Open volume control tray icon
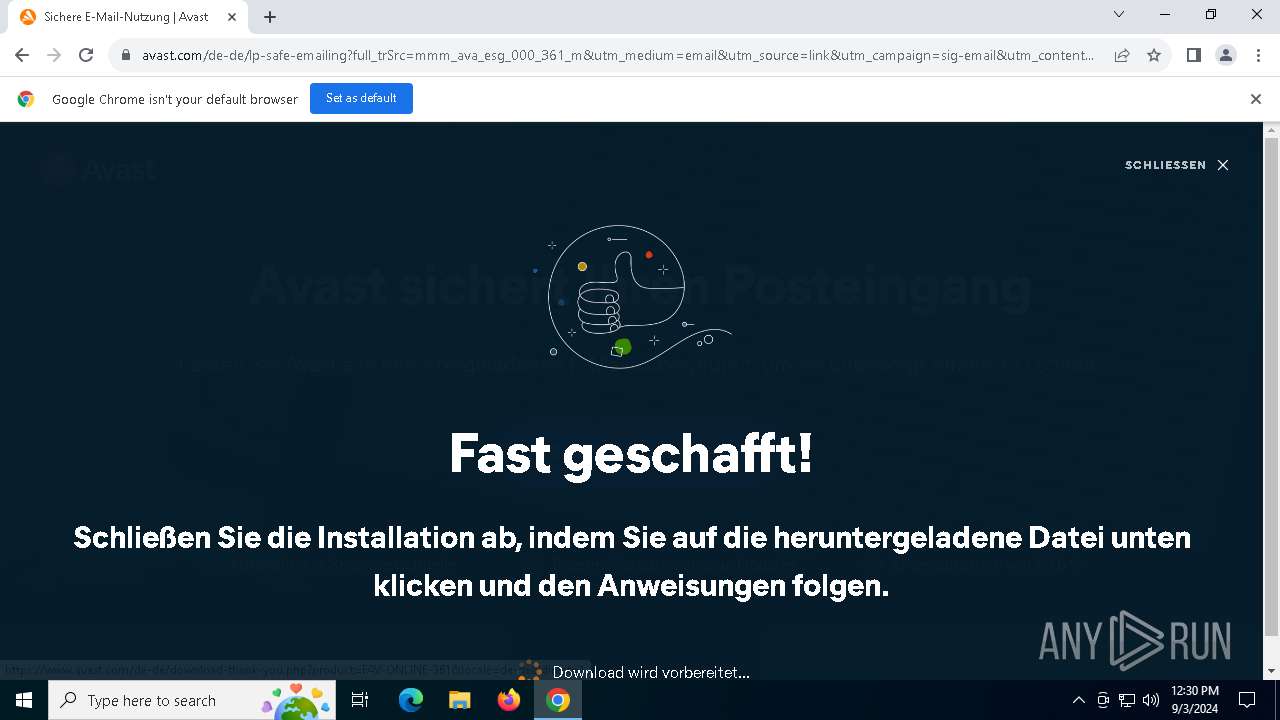 pos(1151,700)
